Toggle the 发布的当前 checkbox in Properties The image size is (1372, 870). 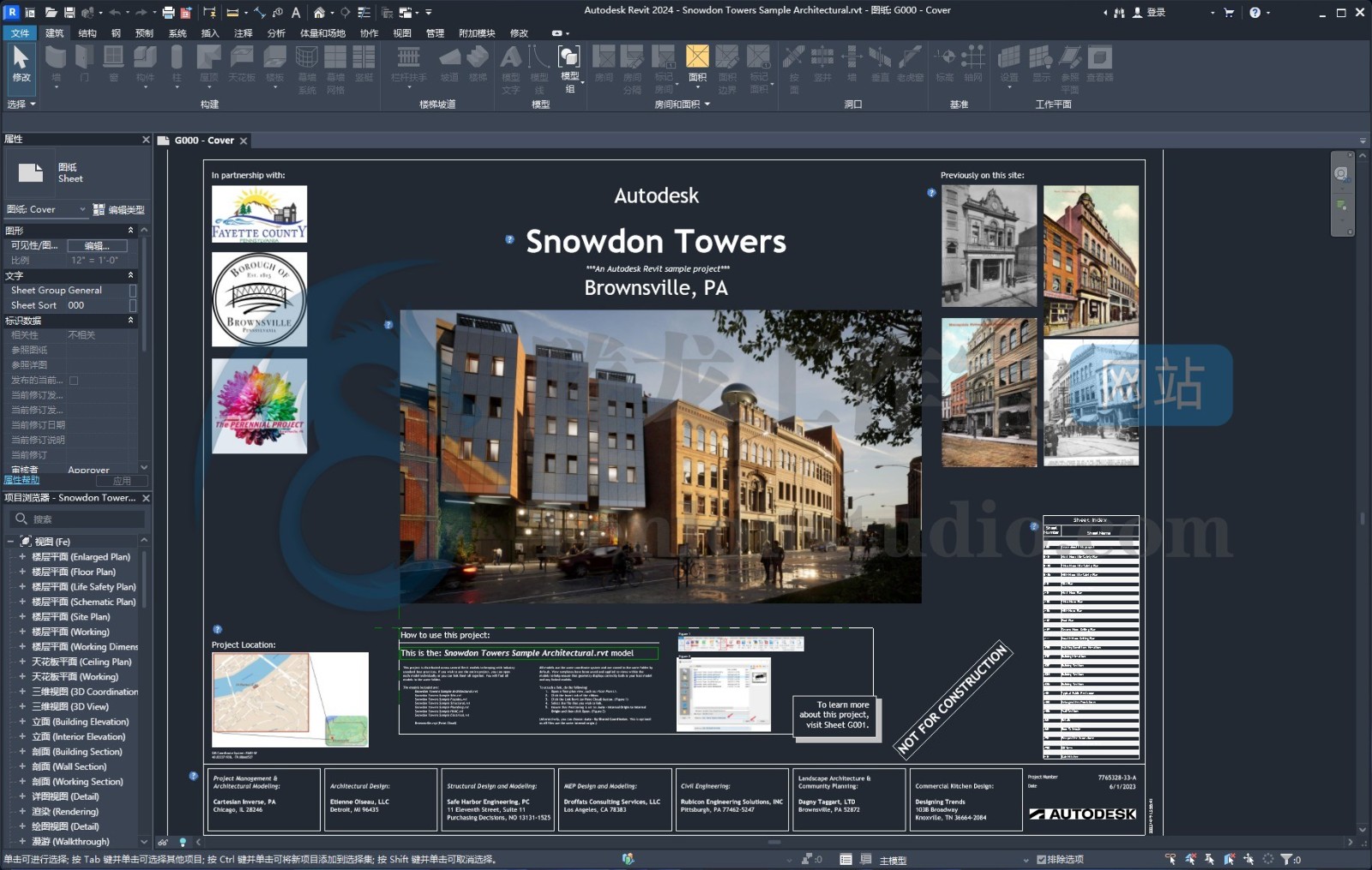(74, 381)
